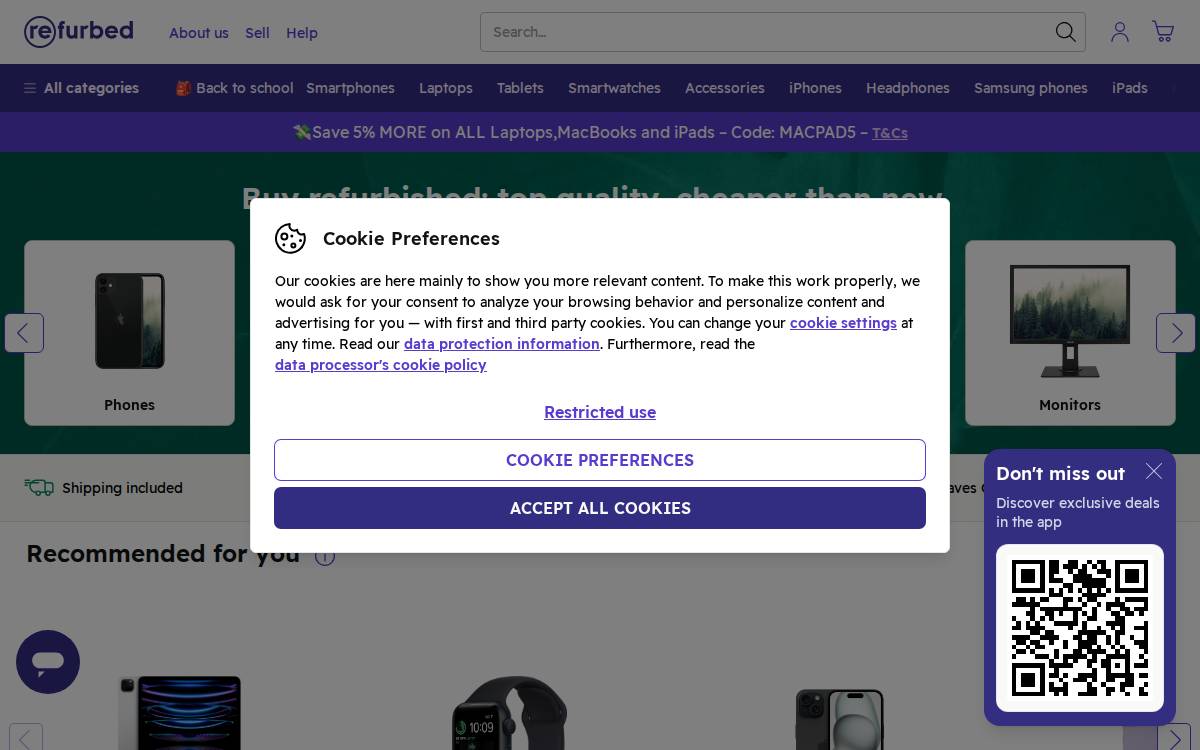Click next arrow on category carousel
Viewport: 1200px width, 750px height.
[1176, 333]
